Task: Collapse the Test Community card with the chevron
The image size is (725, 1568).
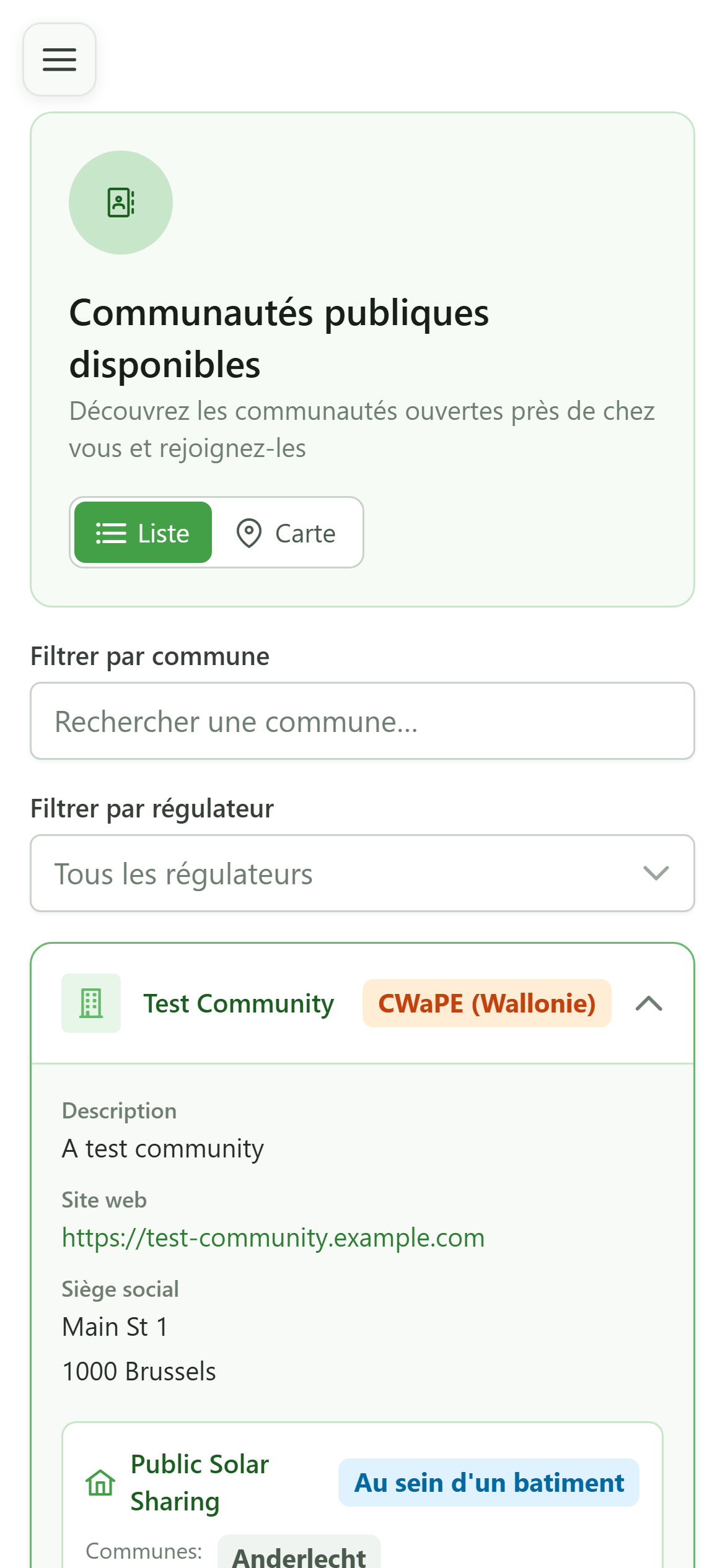Action: 649,1003
